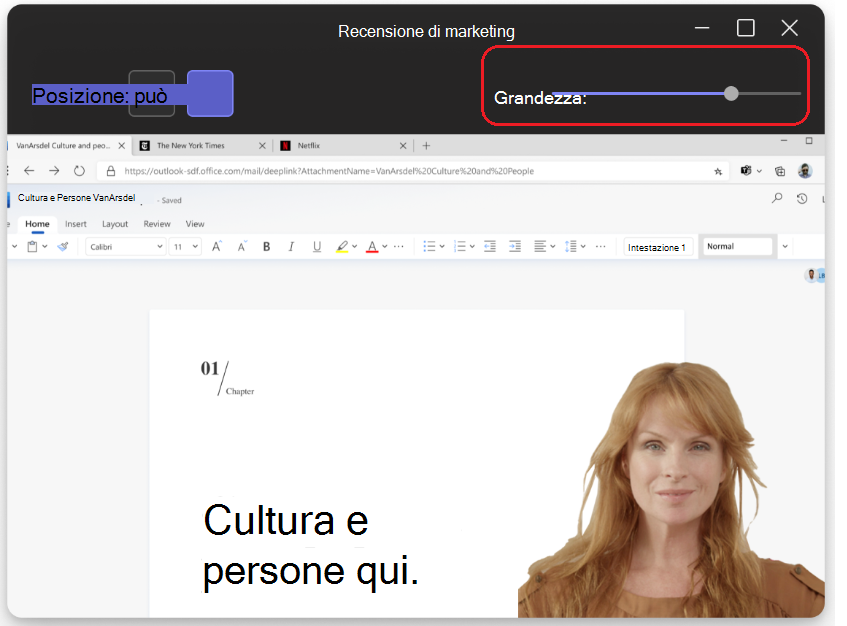The height and width of the screenshot is (626, 847).
Task: Open the Teams extension icon in browser toolbar
Action: (x=746, y=171)
